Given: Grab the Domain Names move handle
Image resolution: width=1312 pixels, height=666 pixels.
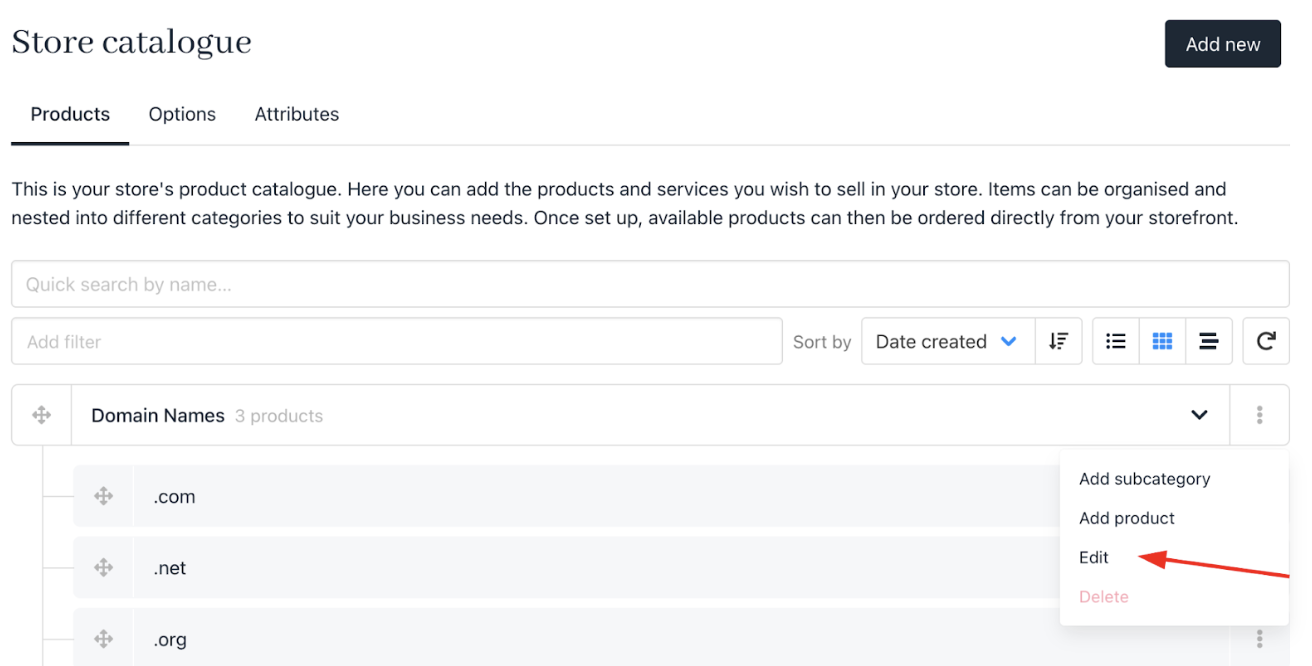Looking at the screenshot, I should click(x=42, y=415).
